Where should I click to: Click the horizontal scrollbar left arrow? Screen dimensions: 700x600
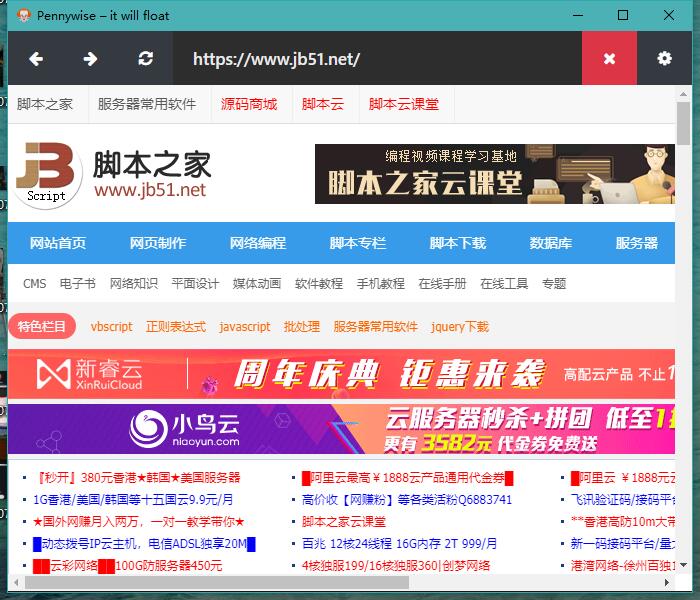pos(16,582)
